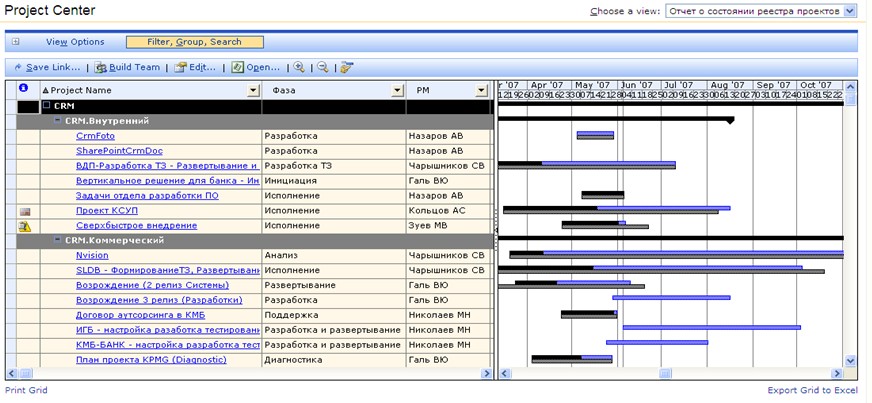Open the Project Name column dropdown

coord(254,91)
